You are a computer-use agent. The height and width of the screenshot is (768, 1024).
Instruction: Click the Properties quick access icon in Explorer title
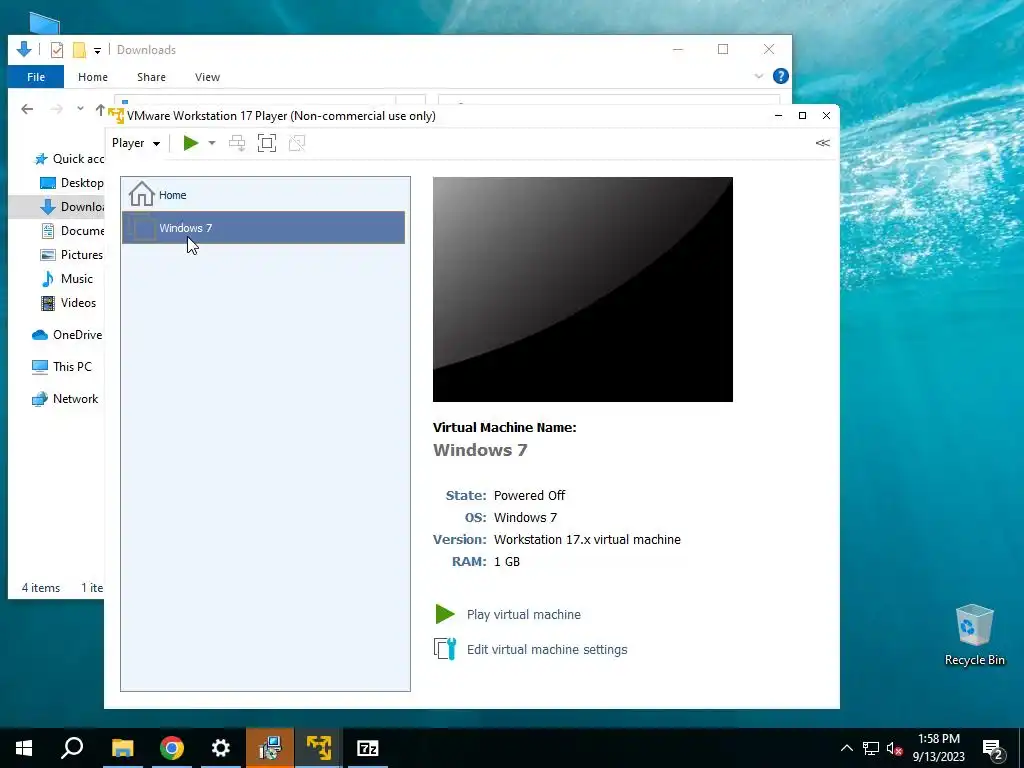click(x=57, y=50)
